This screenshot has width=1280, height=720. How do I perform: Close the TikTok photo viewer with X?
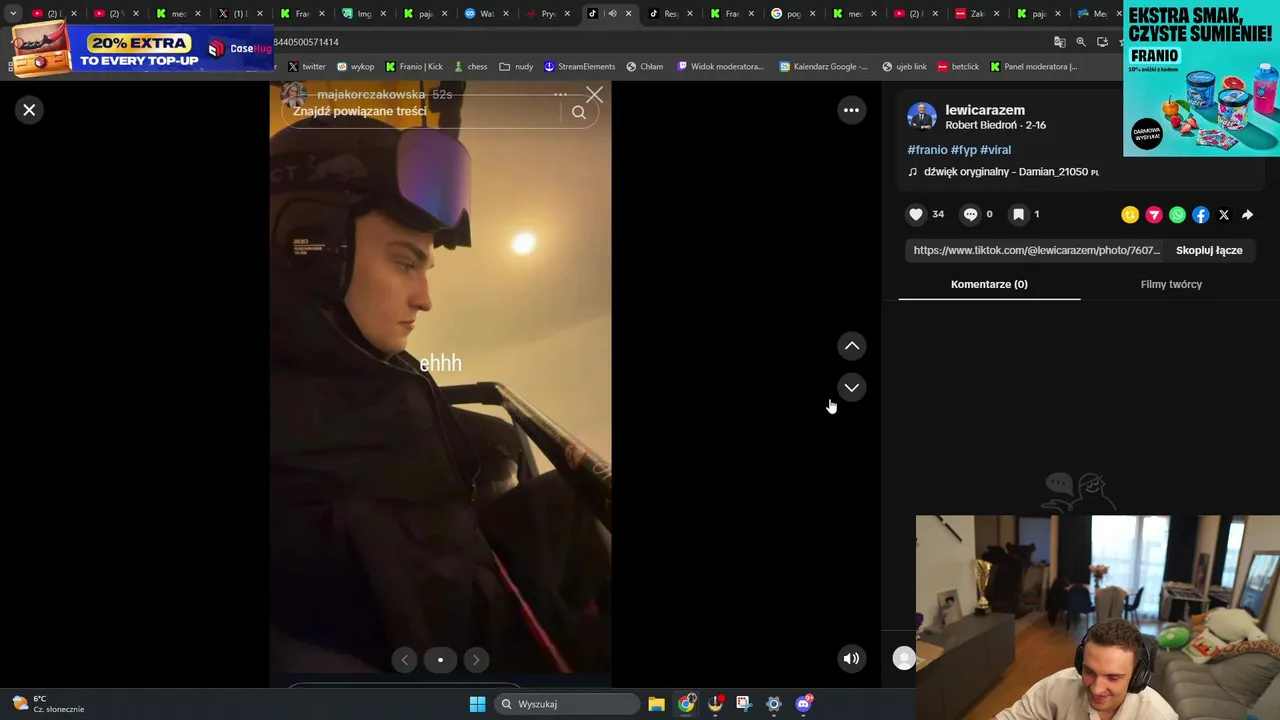click(29, 110)
